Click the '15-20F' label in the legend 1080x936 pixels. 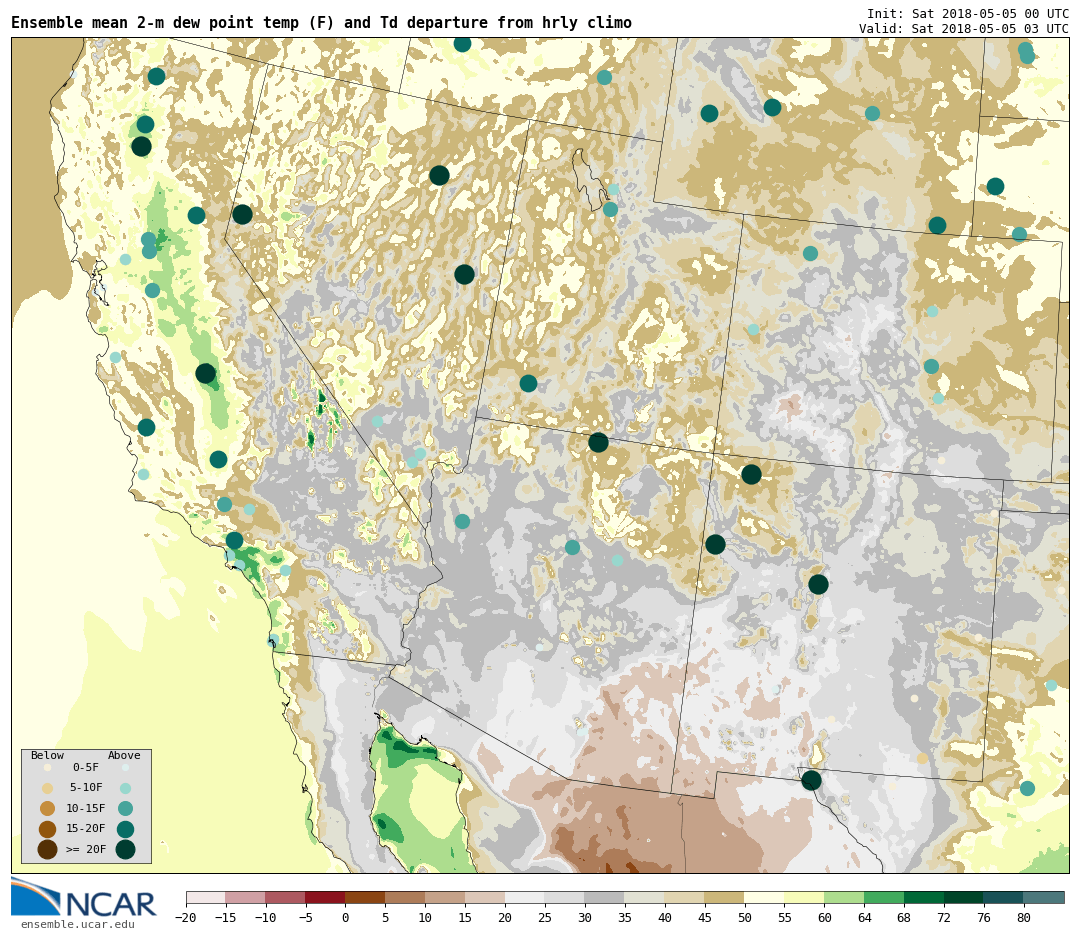[x=86, y=829]
